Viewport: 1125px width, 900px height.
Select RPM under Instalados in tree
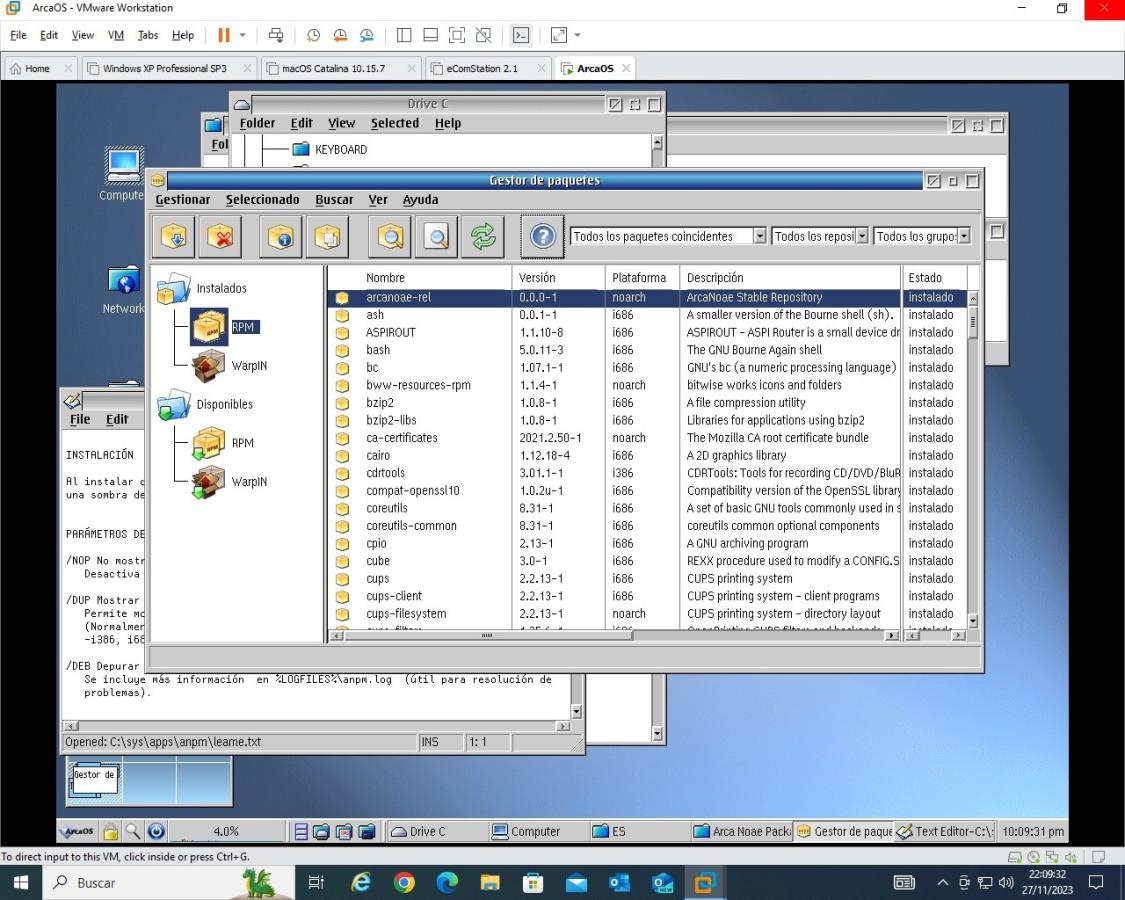[x=242, y=327]
